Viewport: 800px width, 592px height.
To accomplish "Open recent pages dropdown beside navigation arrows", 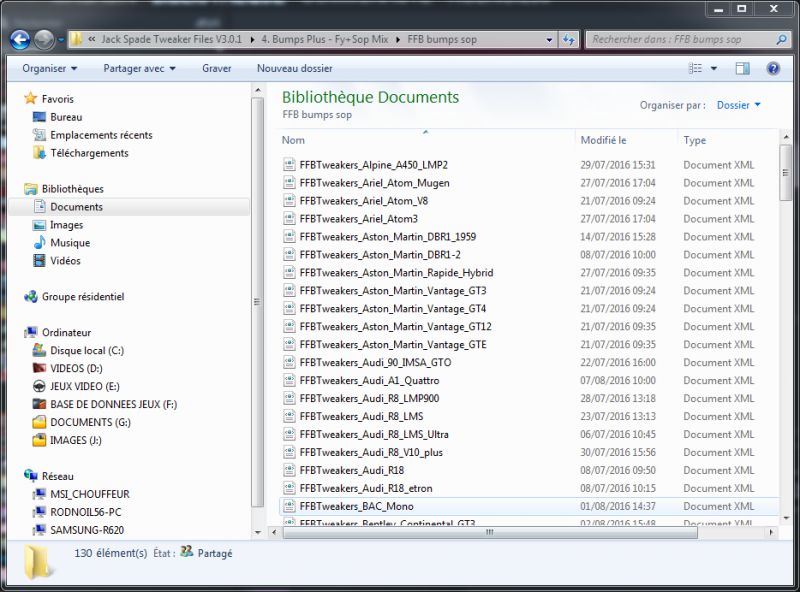I will (61, 40).
